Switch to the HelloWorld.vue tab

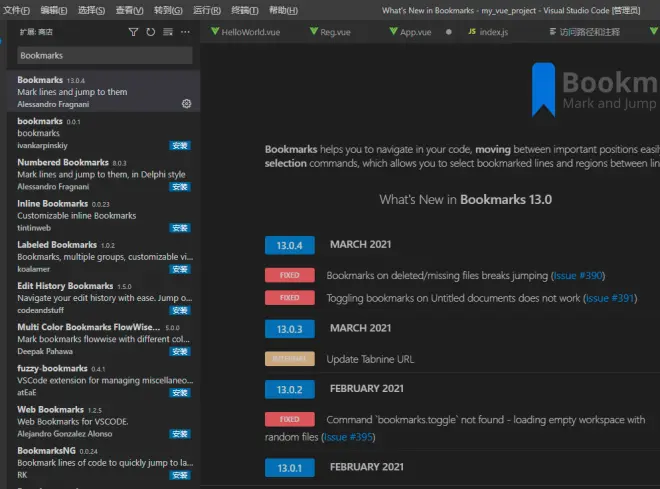pyautogui.click(x=250, y=32)
